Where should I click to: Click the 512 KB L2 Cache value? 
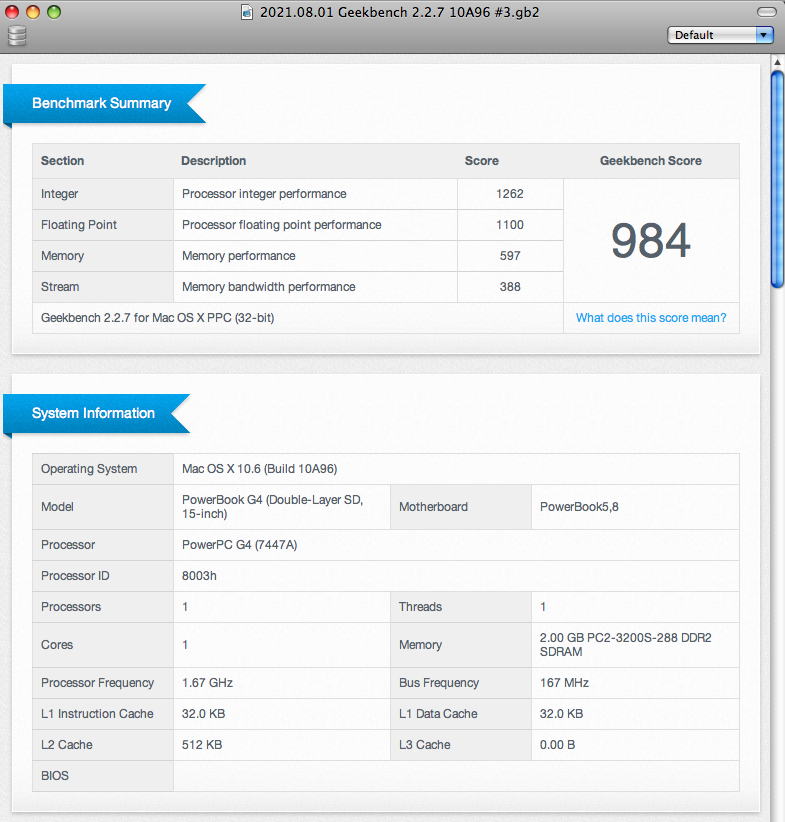coord(202,744)
